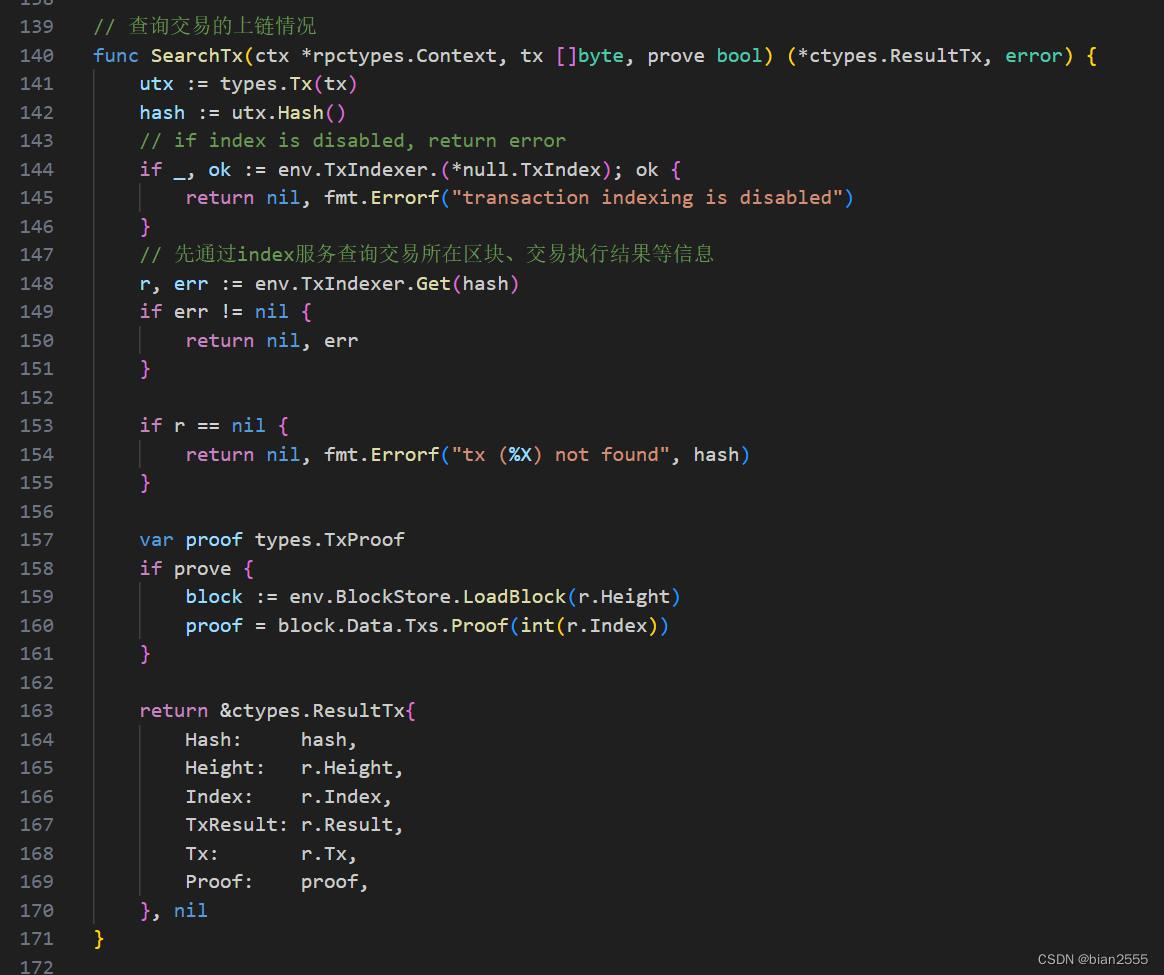Click the function name SearchTx

(x=197, y=56)
